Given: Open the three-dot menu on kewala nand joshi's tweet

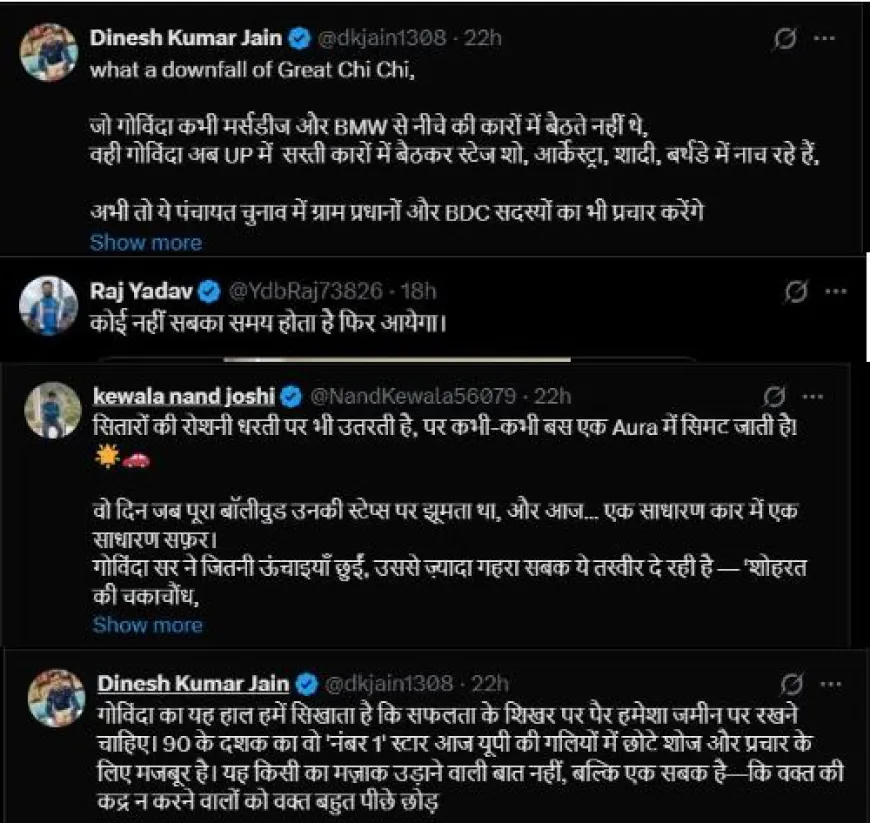Looking at the screenshot, I should 812,395.
